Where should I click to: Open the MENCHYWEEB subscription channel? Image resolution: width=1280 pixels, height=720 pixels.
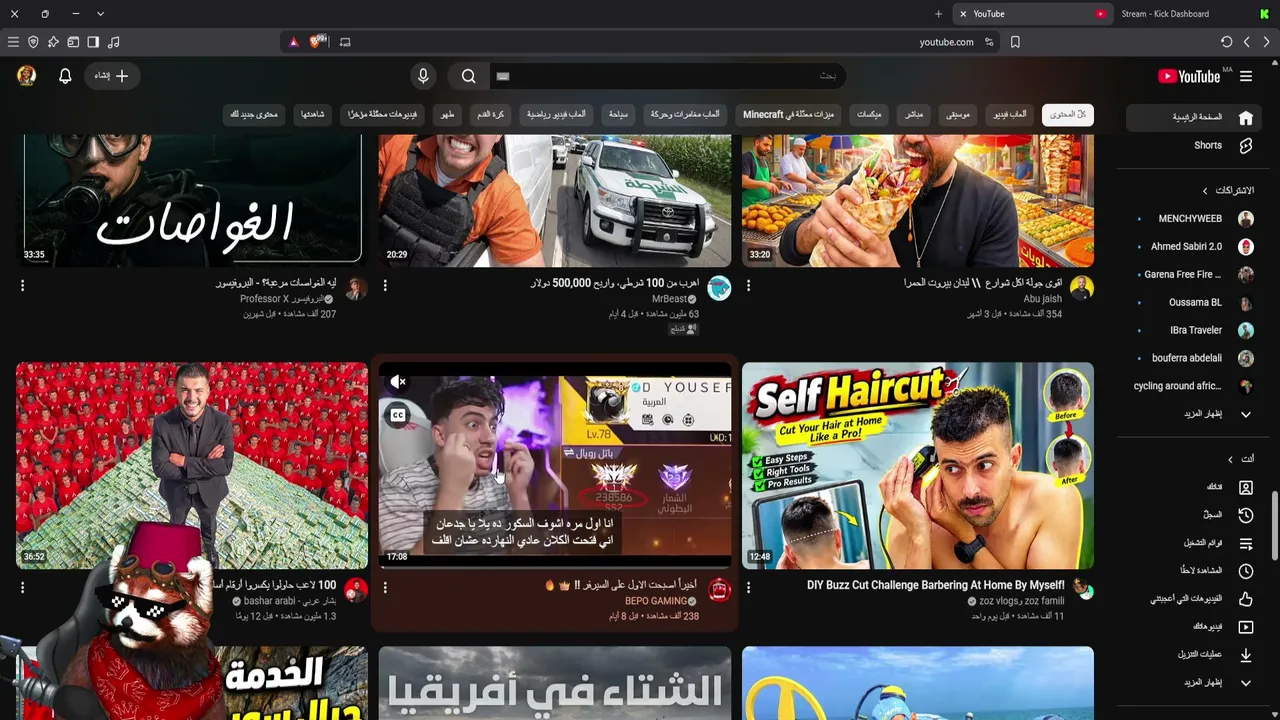[x=1191, y=218]
